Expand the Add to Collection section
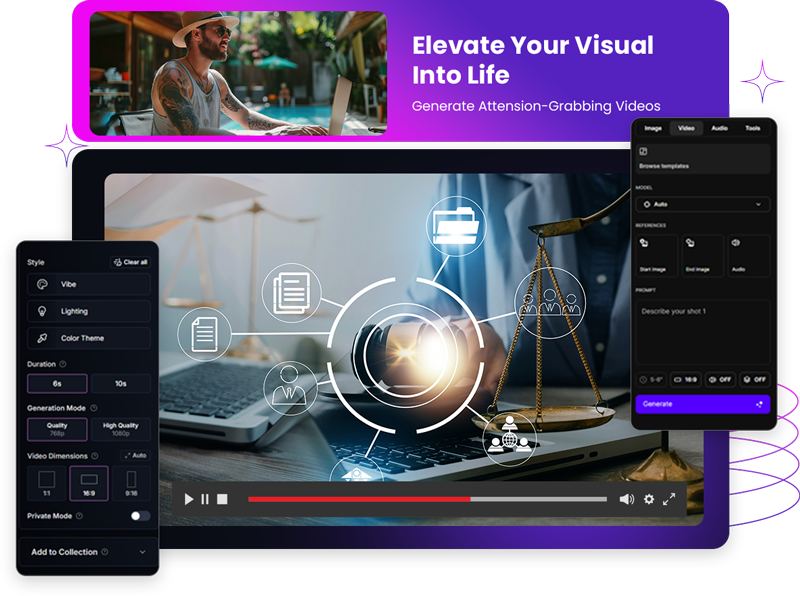800x596 pixels. click(88, 552)
